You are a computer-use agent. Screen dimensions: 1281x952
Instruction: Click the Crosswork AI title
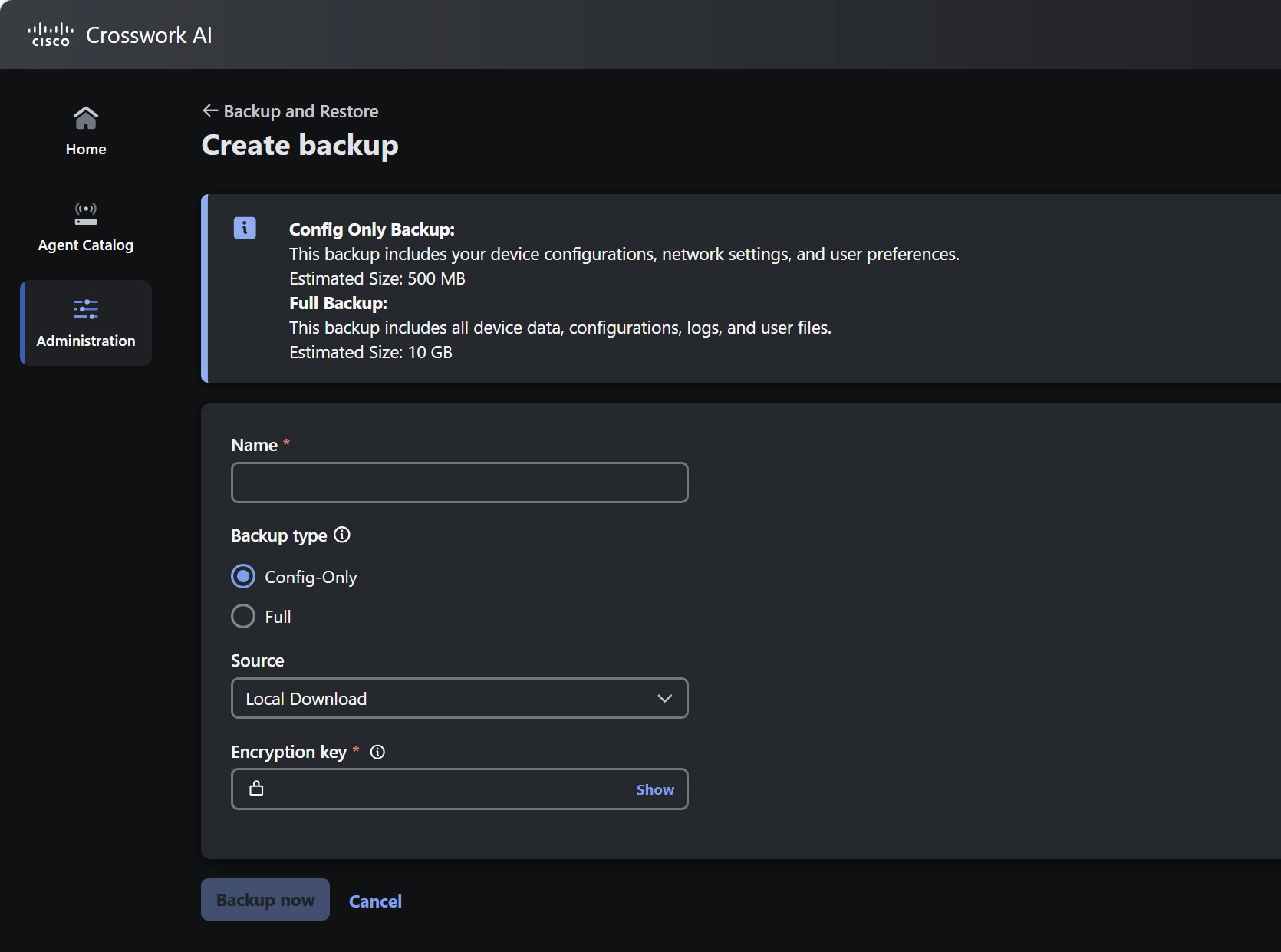[x=149, y=35]
